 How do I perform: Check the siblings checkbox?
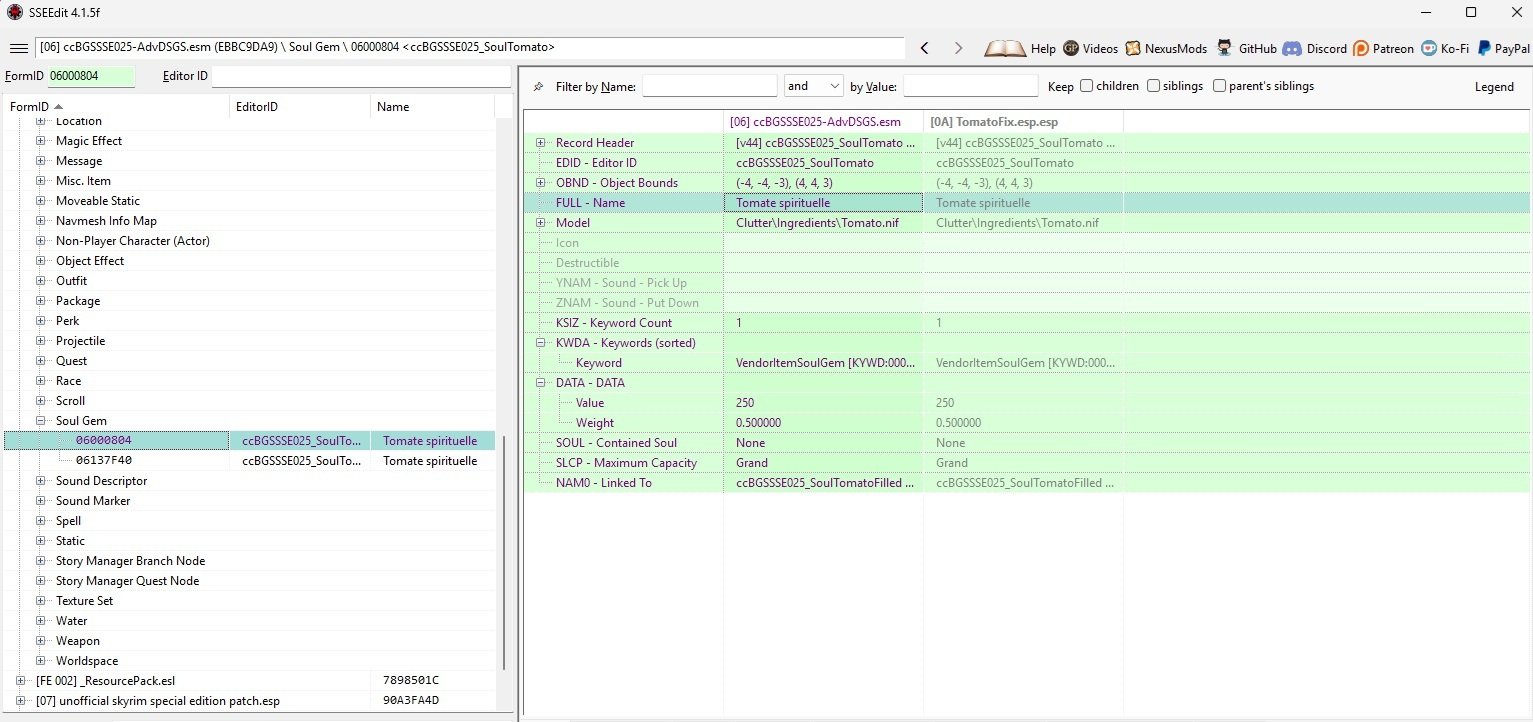[1153, 86]
